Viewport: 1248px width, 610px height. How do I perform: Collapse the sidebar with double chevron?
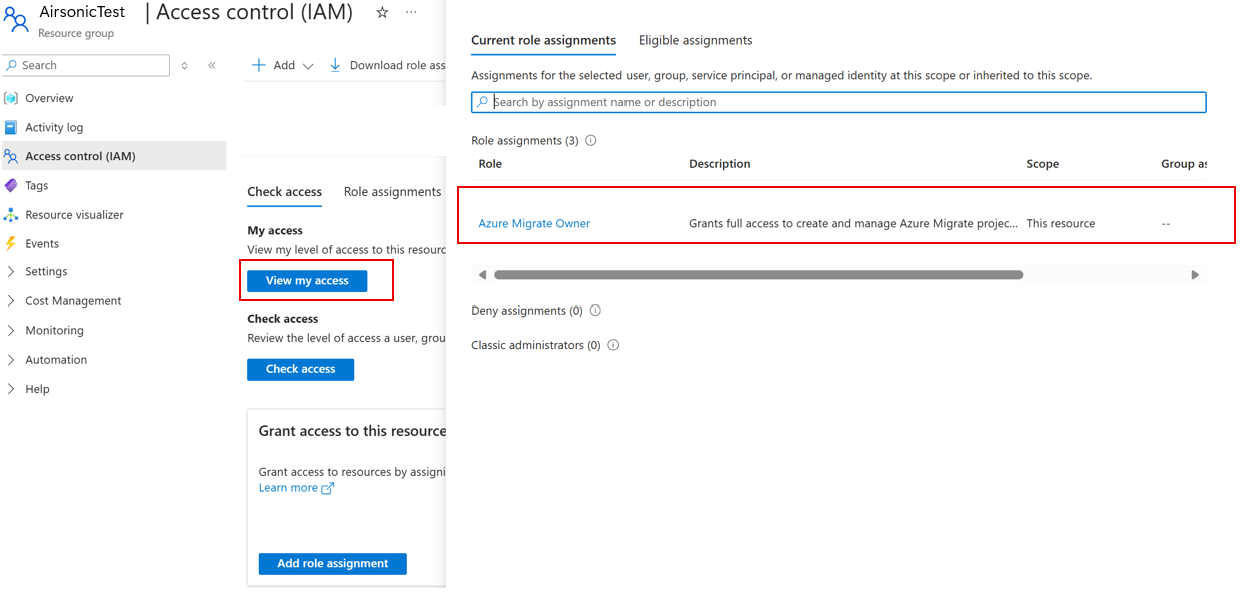click(212, 65)
